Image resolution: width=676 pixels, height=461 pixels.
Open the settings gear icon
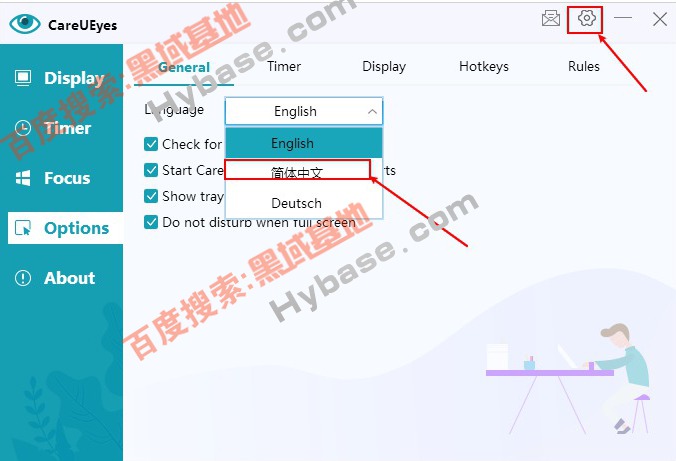point(586,19)
